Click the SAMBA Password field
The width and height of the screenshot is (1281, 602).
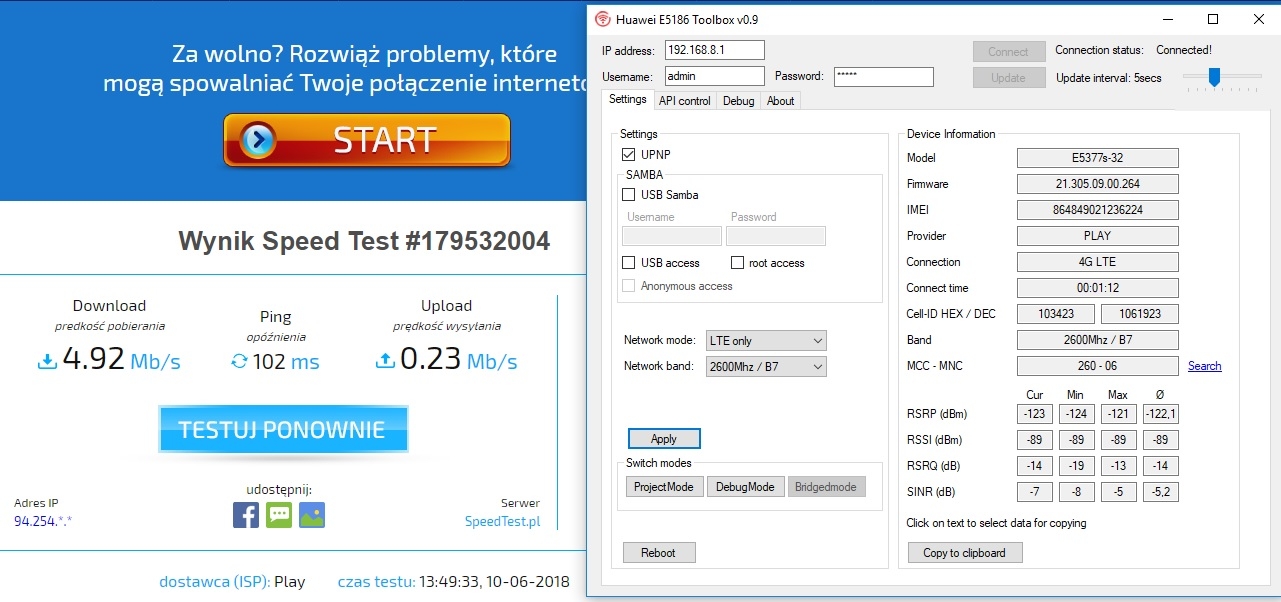click(x=776, y=236)
